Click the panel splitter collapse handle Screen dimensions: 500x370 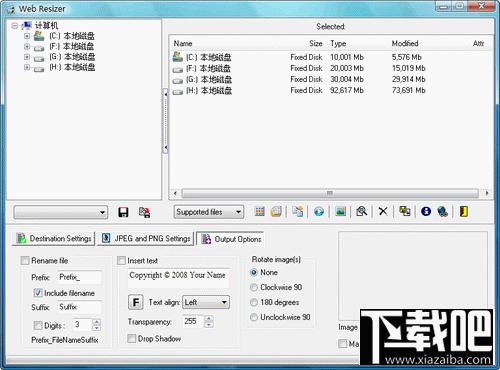[x=165, y=121]
